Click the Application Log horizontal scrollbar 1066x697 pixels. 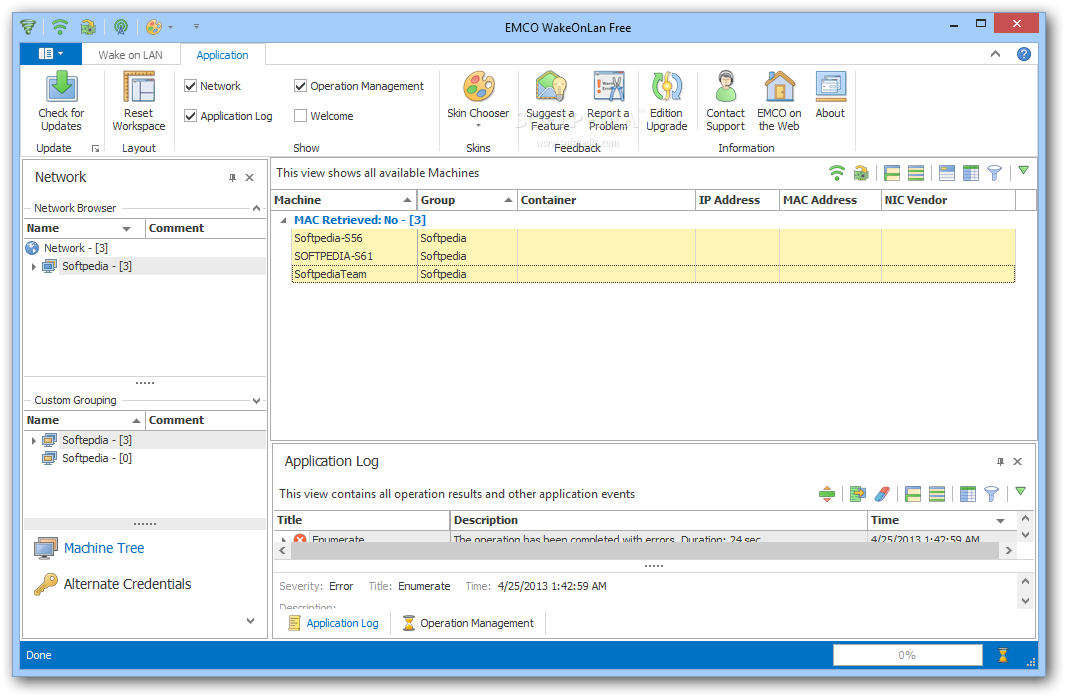(646, 550)
